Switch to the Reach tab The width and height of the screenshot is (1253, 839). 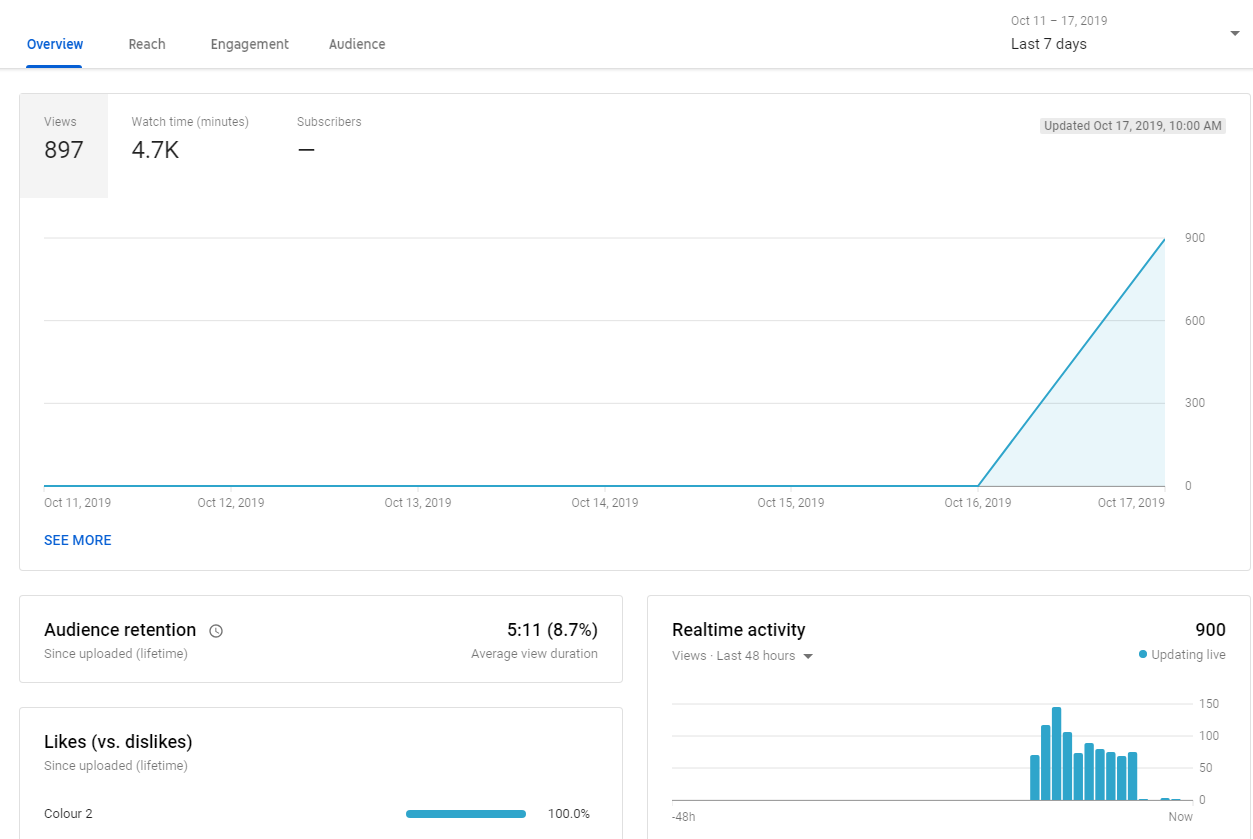[x=147, y=44]
